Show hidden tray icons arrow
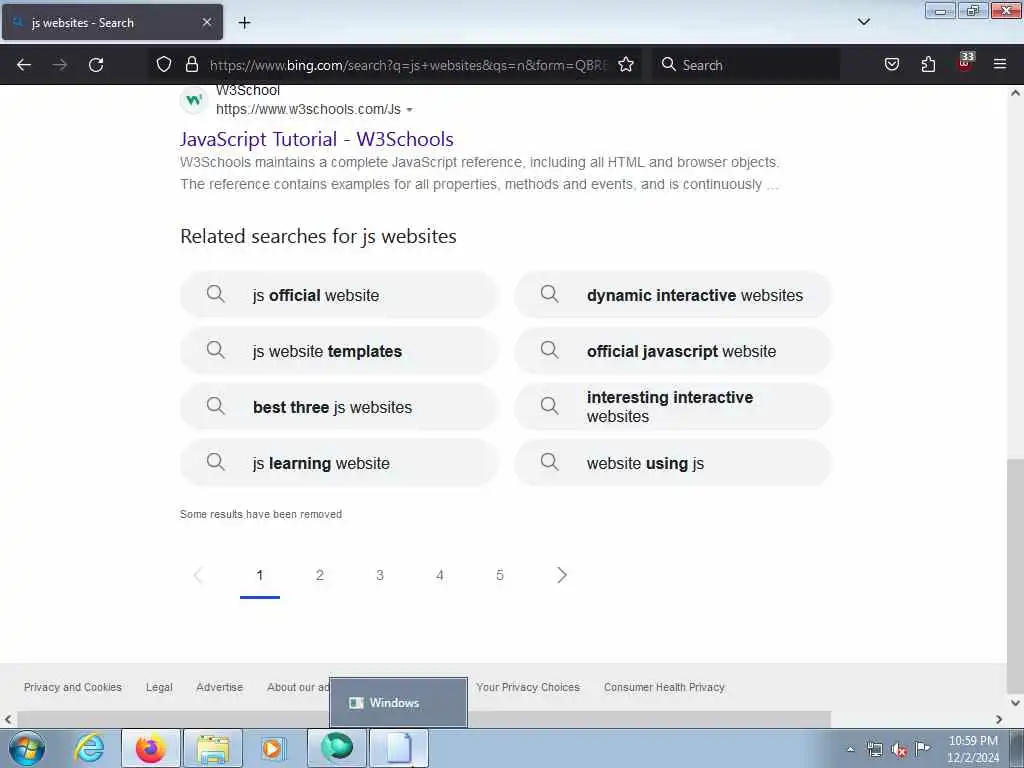The width and height of the screenshot is (1024, 768). [850, 750]
